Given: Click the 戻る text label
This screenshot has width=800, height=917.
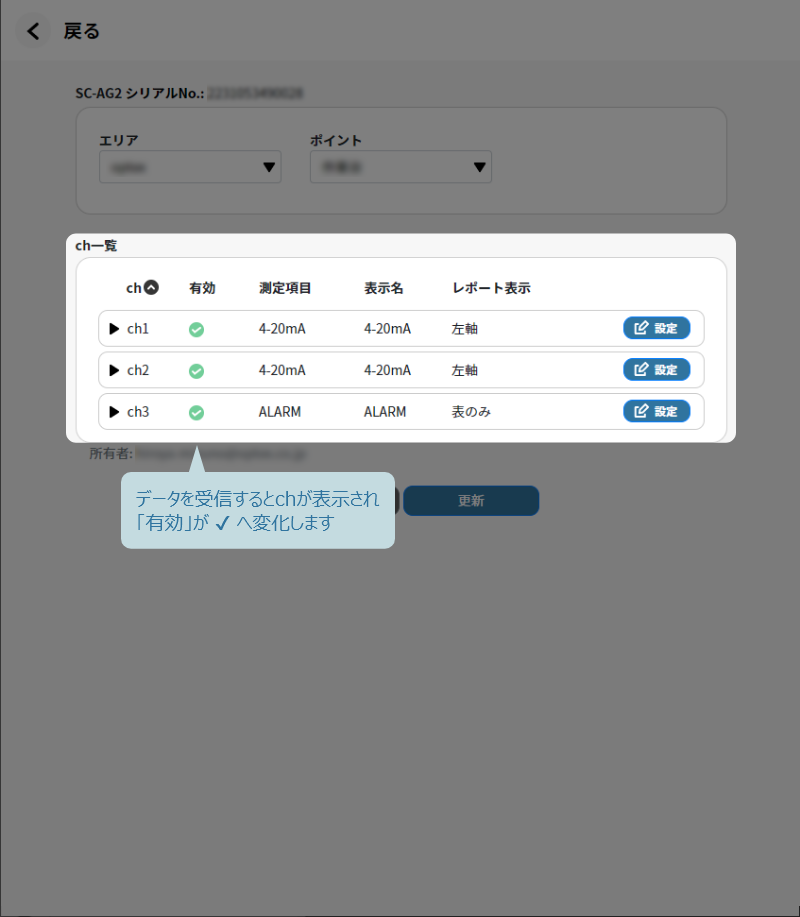Looking at the screenshot, I should (x=82, y=31).
